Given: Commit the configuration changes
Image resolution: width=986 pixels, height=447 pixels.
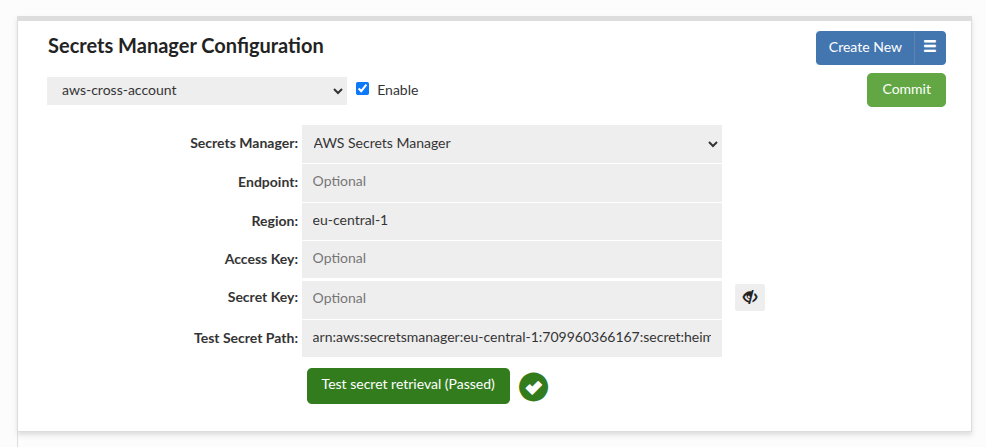Looking at the screenshot, I should click(906, 90).
